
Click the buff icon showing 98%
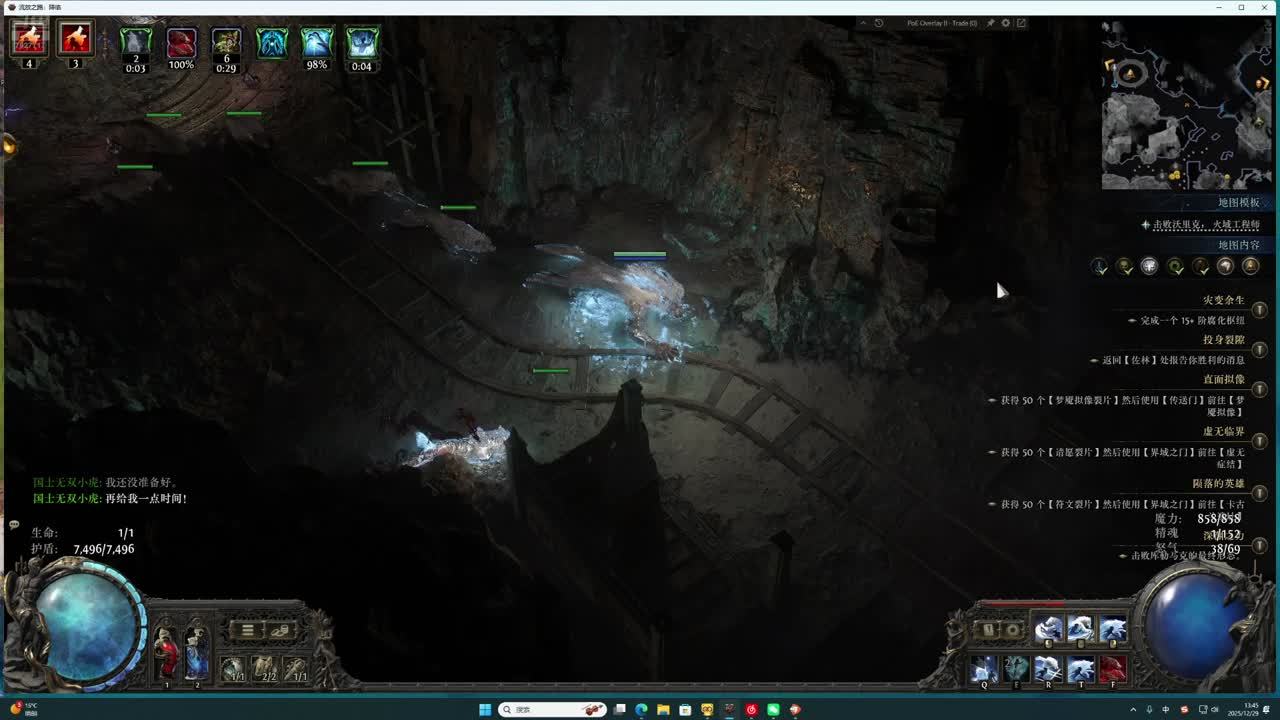pyautogui.click(x=317, y=43)
